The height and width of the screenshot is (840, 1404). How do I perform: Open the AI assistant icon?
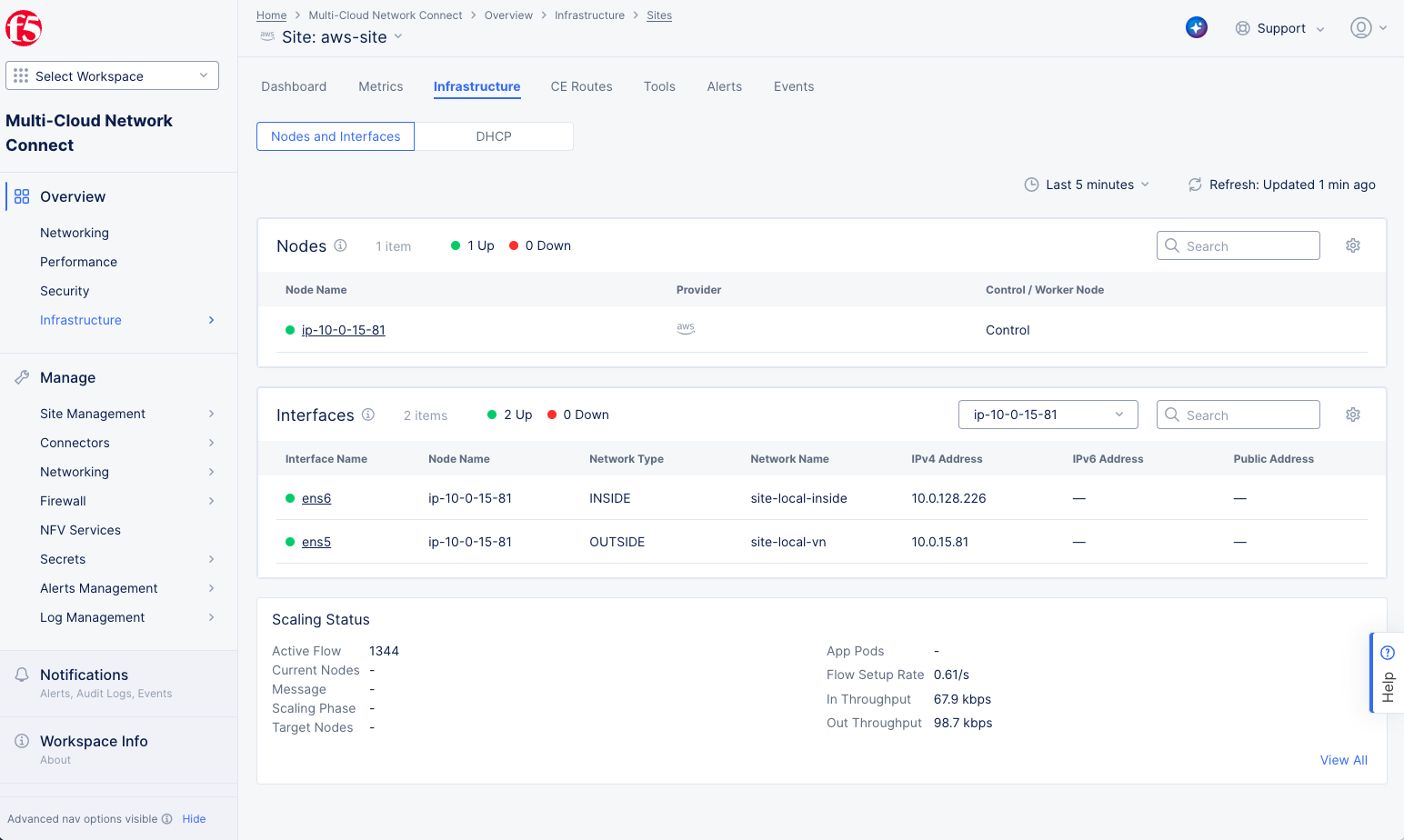[1197, 28]
